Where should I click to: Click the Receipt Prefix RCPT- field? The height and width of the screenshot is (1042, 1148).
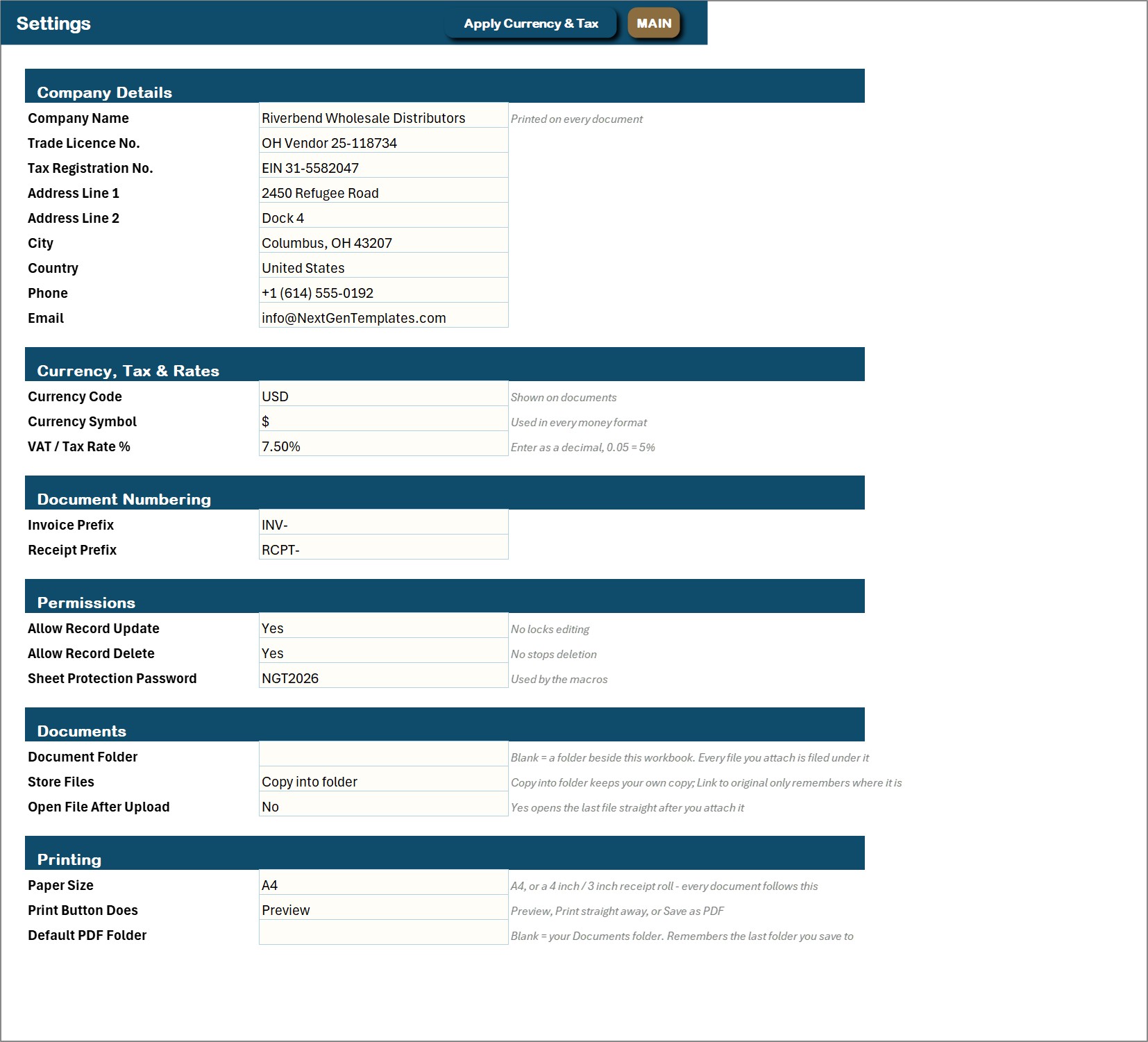[x=383, y=547]
